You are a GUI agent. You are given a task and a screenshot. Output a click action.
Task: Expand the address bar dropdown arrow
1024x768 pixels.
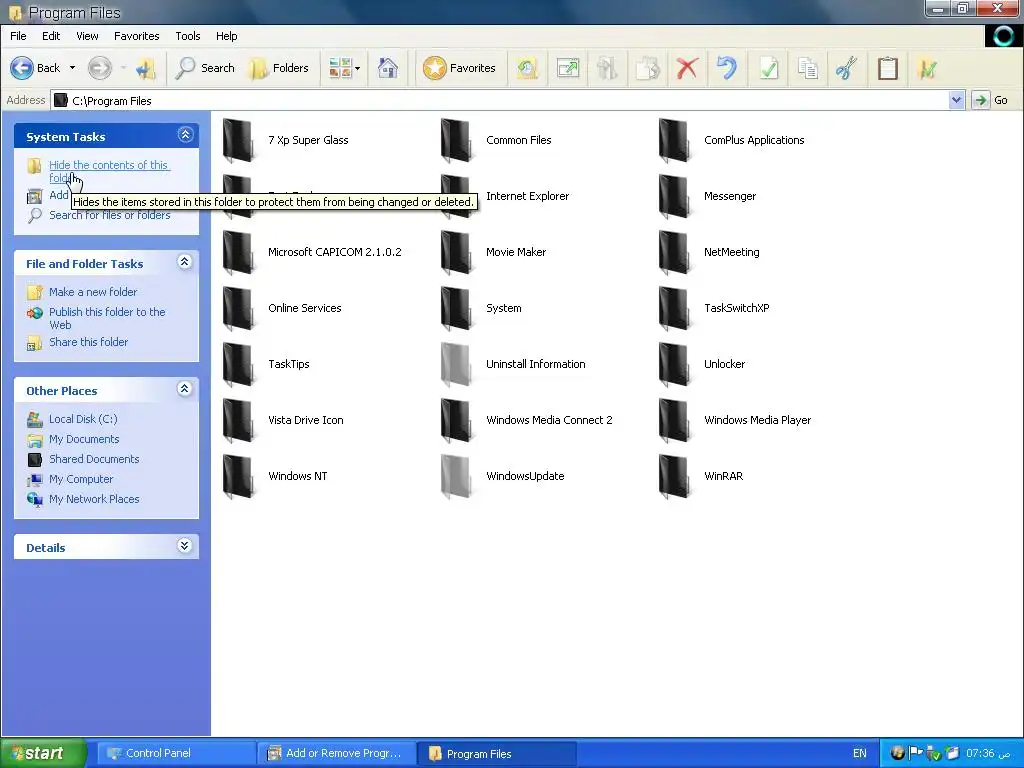tap(957, 101)
